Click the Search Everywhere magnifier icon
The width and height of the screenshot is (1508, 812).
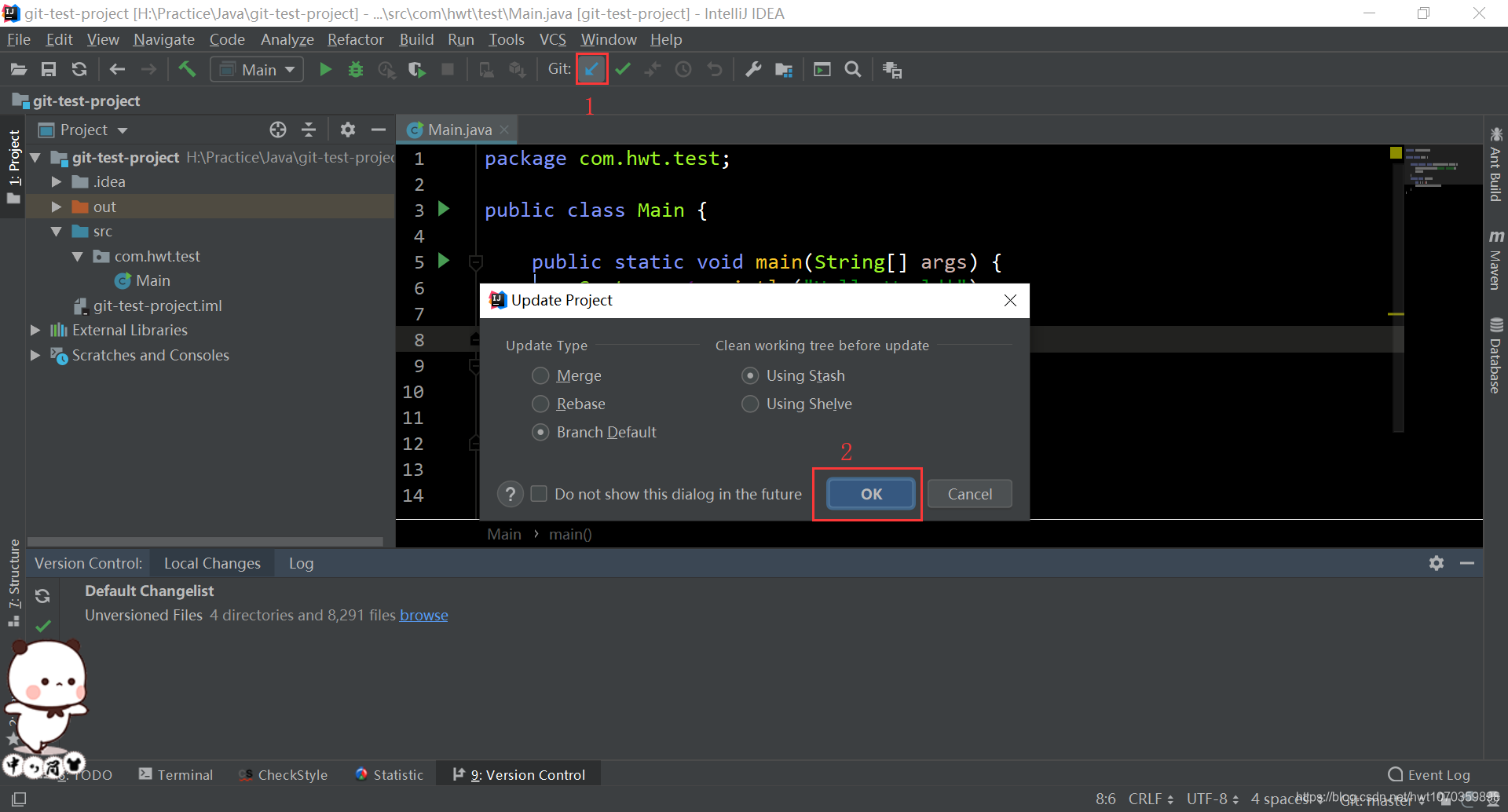pos(853,70)
